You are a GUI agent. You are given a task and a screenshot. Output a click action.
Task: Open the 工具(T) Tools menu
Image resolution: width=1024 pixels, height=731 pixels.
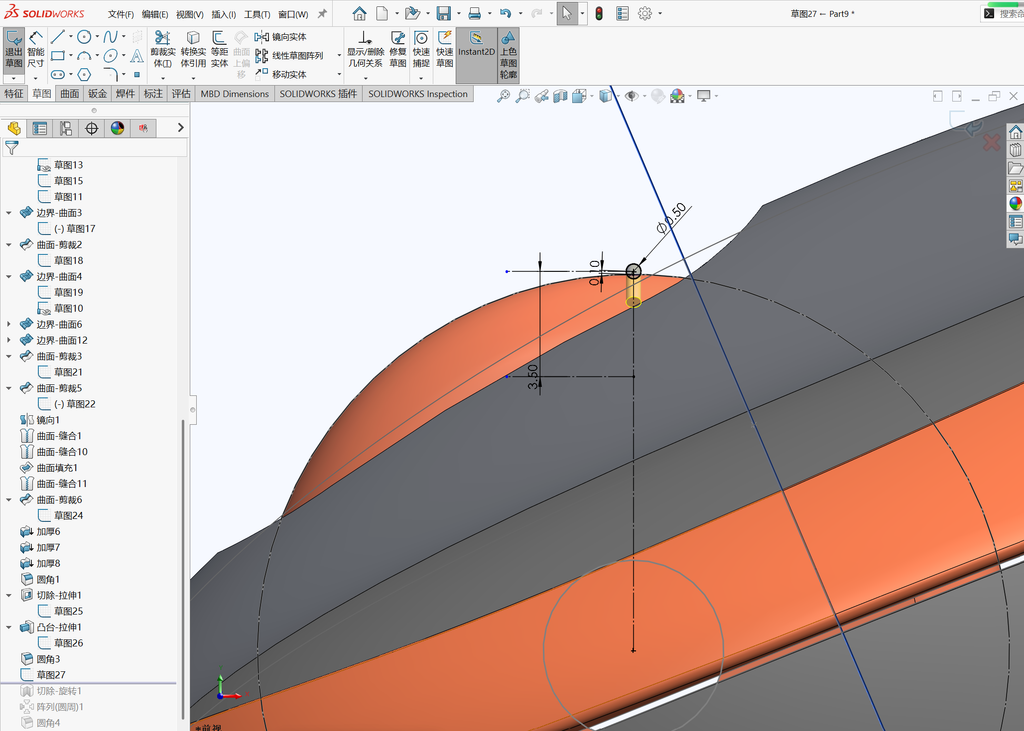point(257,14)
